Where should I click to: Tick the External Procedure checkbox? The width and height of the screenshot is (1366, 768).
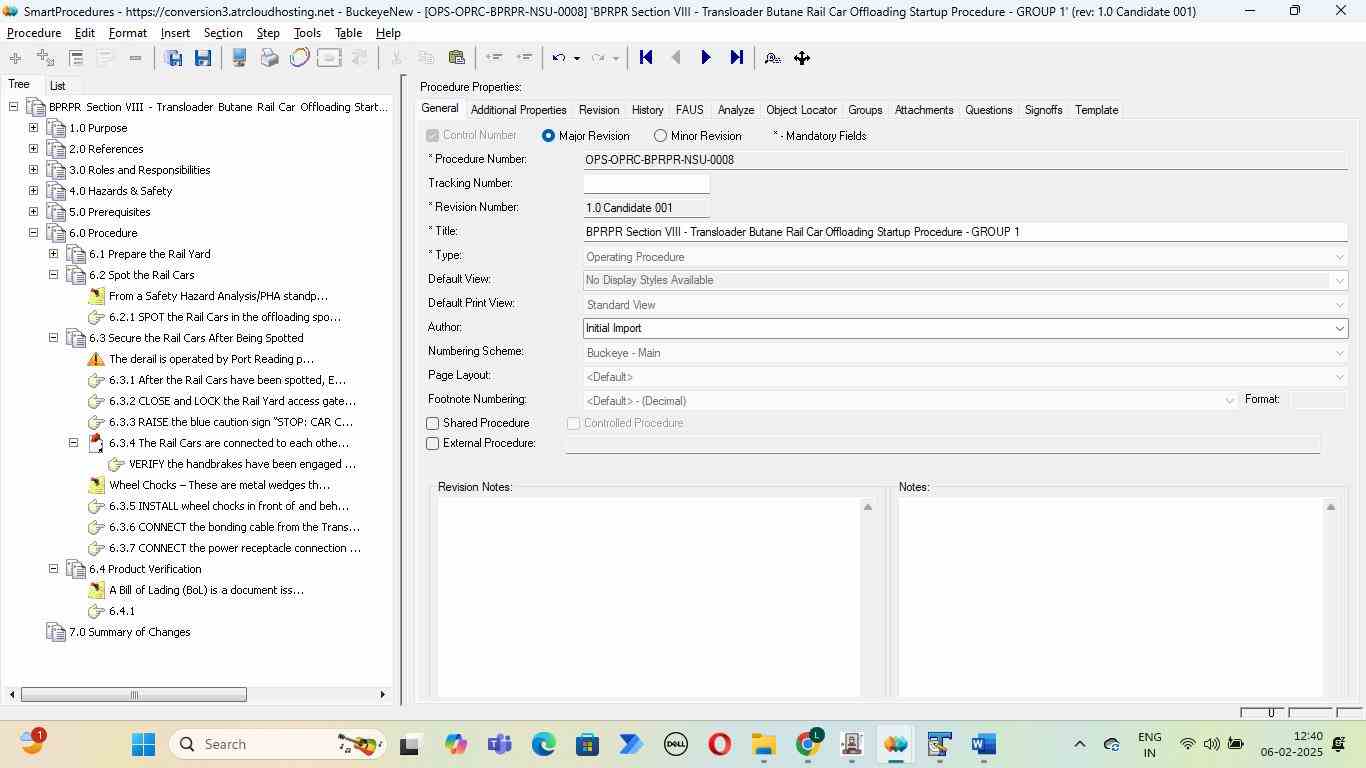tap(433, 444)
